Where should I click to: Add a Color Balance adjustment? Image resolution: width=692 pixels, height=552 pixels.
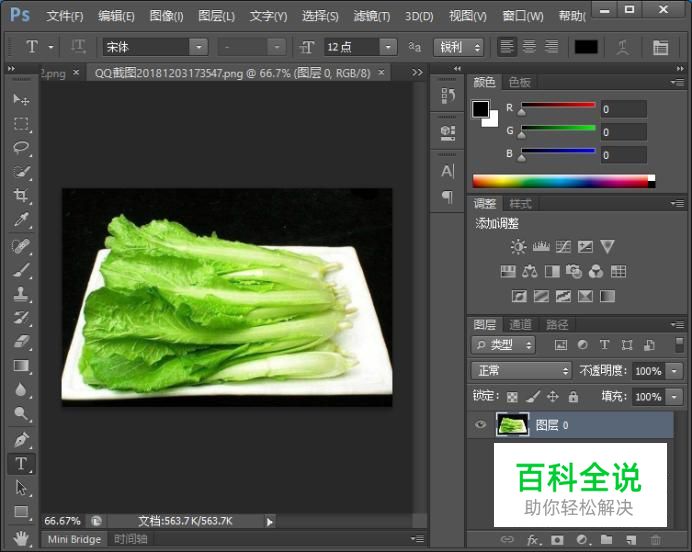click(x=530, y=271)
